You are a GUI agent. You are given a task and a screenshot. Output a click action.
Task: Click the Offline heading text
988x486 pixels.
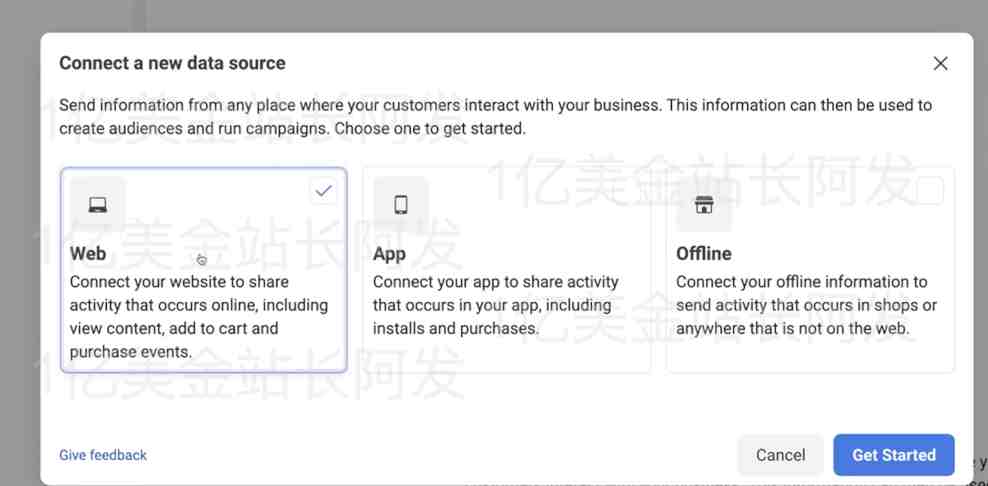click(x=704, y=253)
